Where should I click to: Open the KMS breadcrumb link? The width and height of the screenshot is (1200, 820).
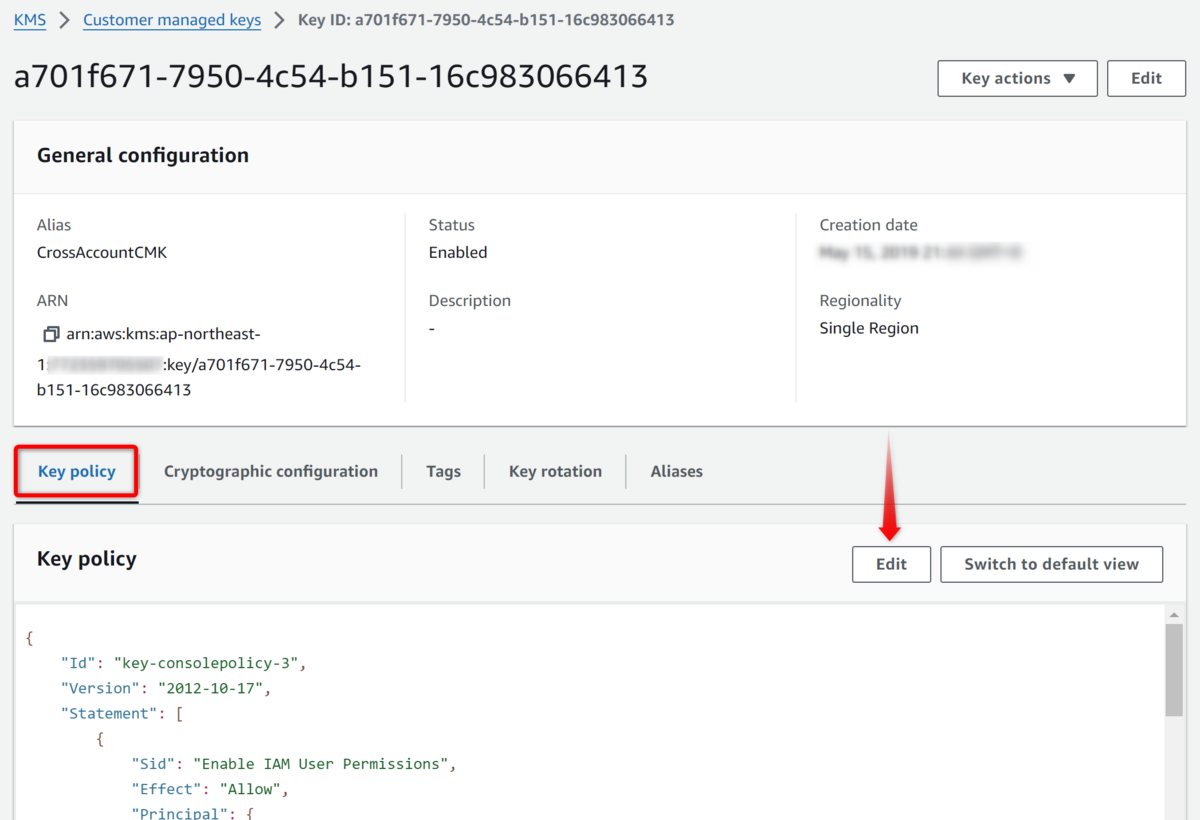click(x=30, y=20)
